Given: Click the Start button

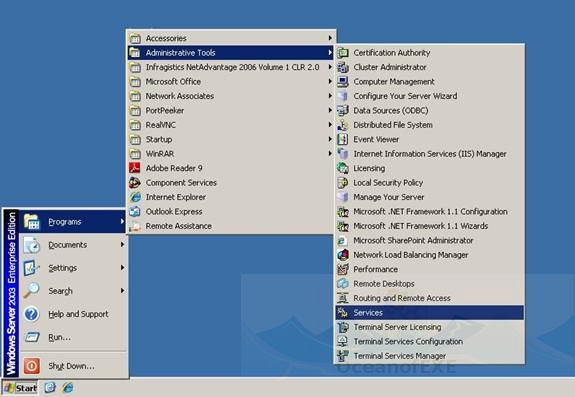Looking at the screenshot, I should pyautogui.click(x=20, y=388).
